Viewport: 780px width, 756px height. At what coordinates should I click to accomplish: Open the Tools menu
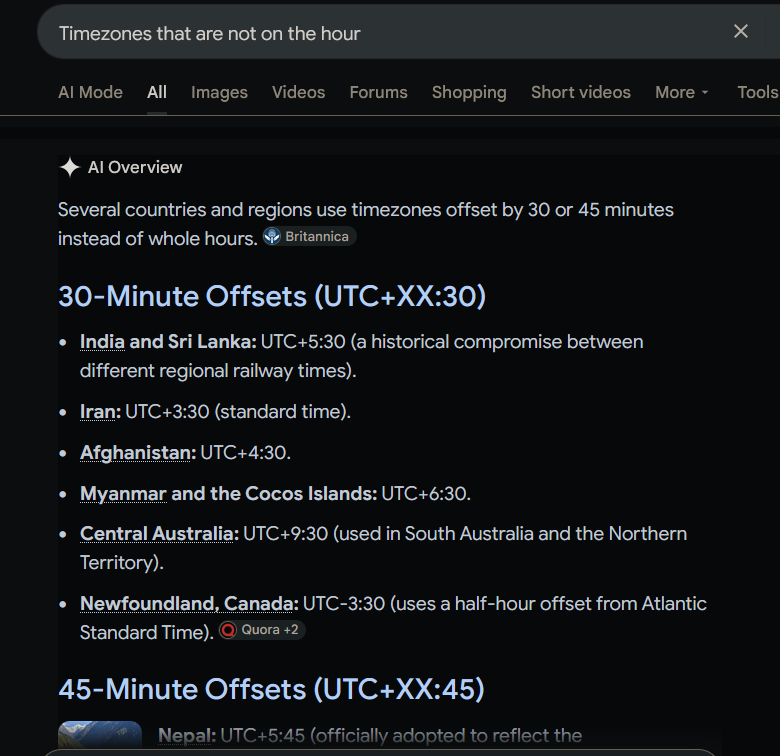pyautogui.click(x=758, y=93)
